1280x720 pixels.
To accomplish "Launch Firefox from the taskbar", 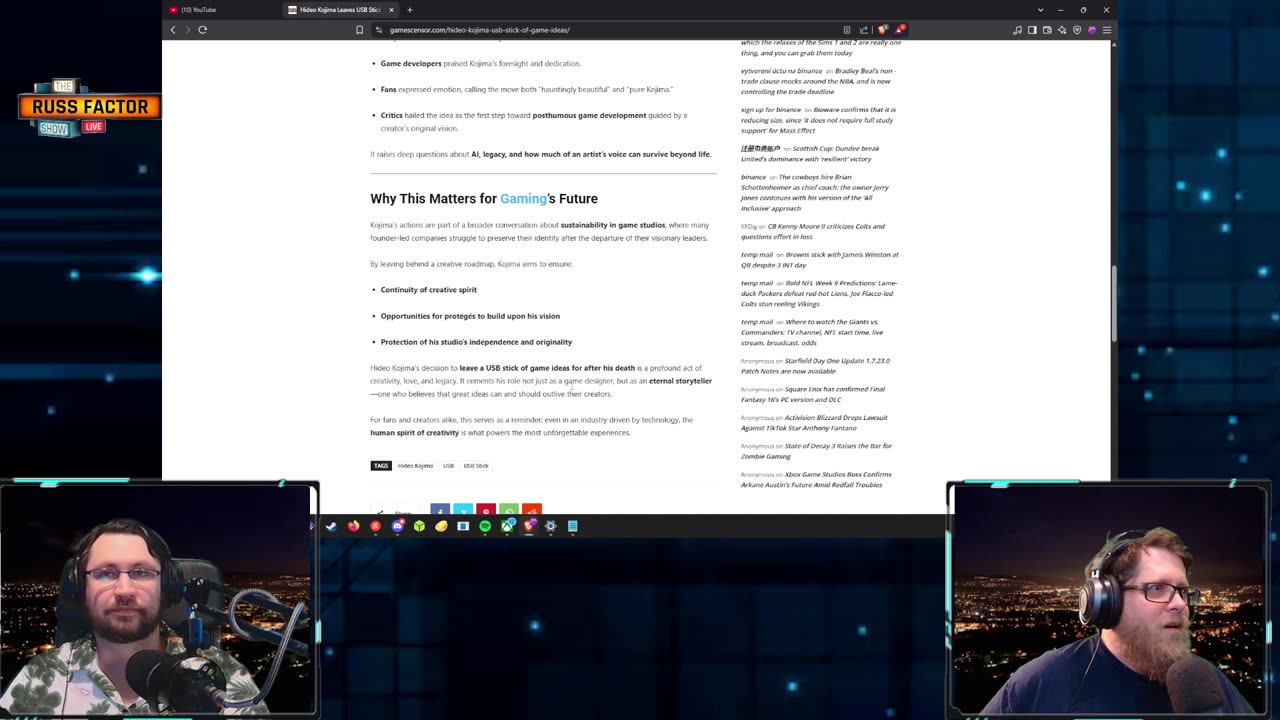I will 353,526.
